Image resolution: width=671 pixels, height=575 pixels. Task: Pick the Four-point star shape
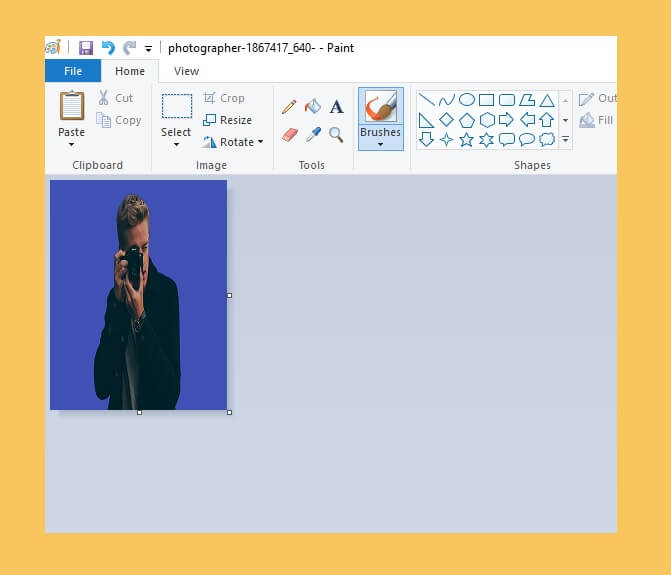(446, 139)
